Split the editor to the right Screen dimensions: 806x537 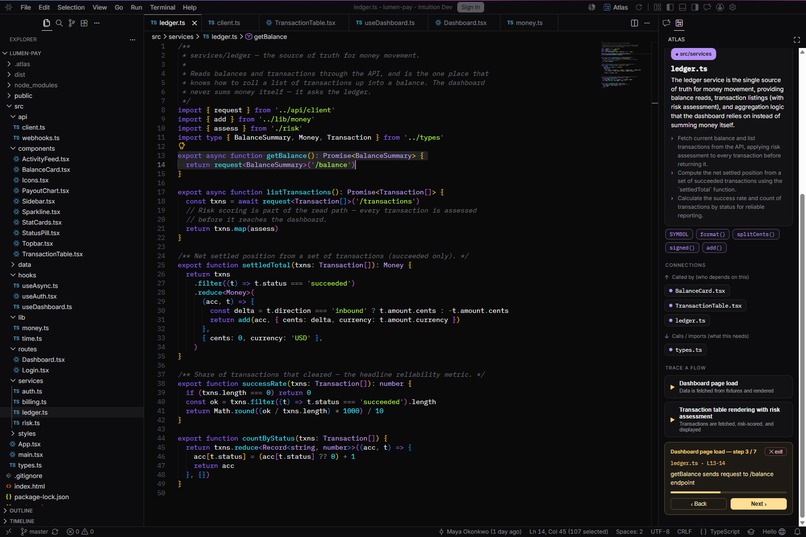(634, 23)
